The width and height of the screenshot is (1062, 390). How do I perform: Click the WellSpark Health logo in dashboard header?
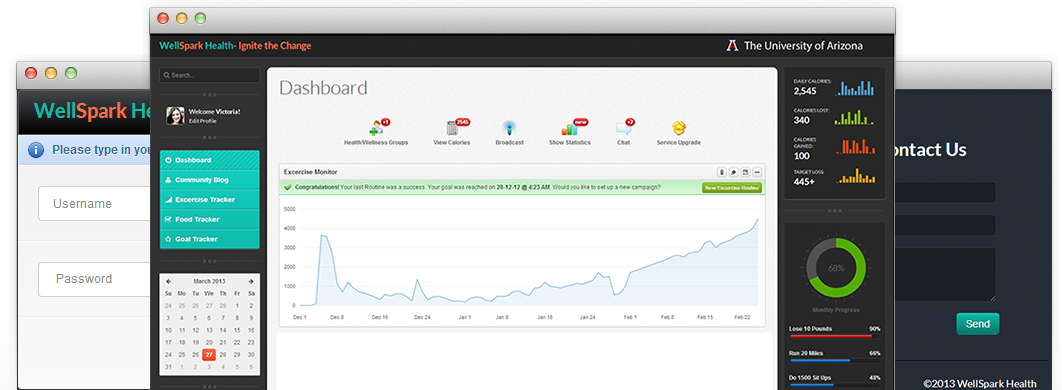[235, 46]
